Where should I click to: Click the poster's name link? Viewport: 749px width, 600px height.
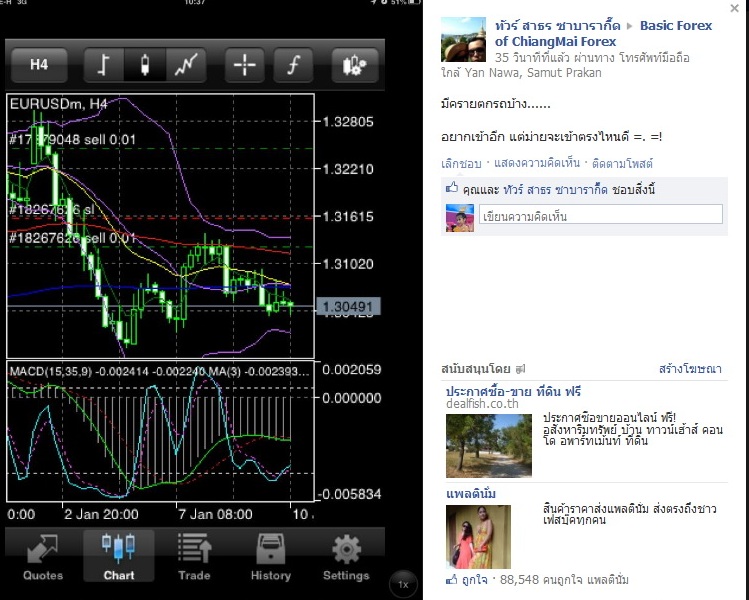pos(557,25)
